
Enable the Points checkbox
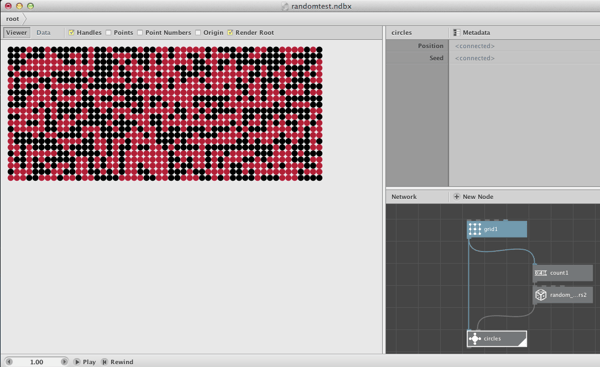pyautogui.click(x=108, y=33)
